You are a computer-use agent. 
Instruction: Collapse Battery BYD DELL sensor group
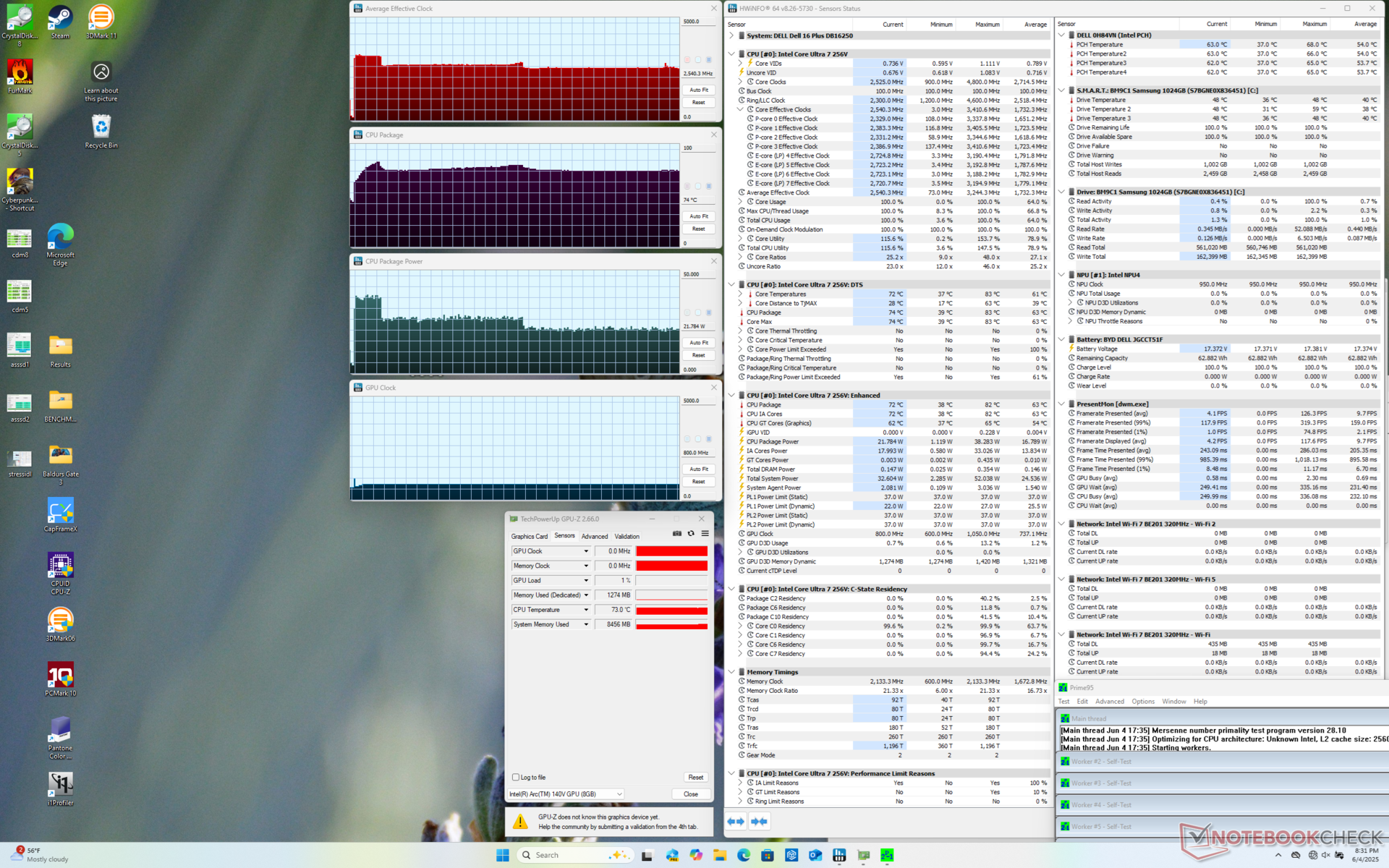[x=1061, y=339]
